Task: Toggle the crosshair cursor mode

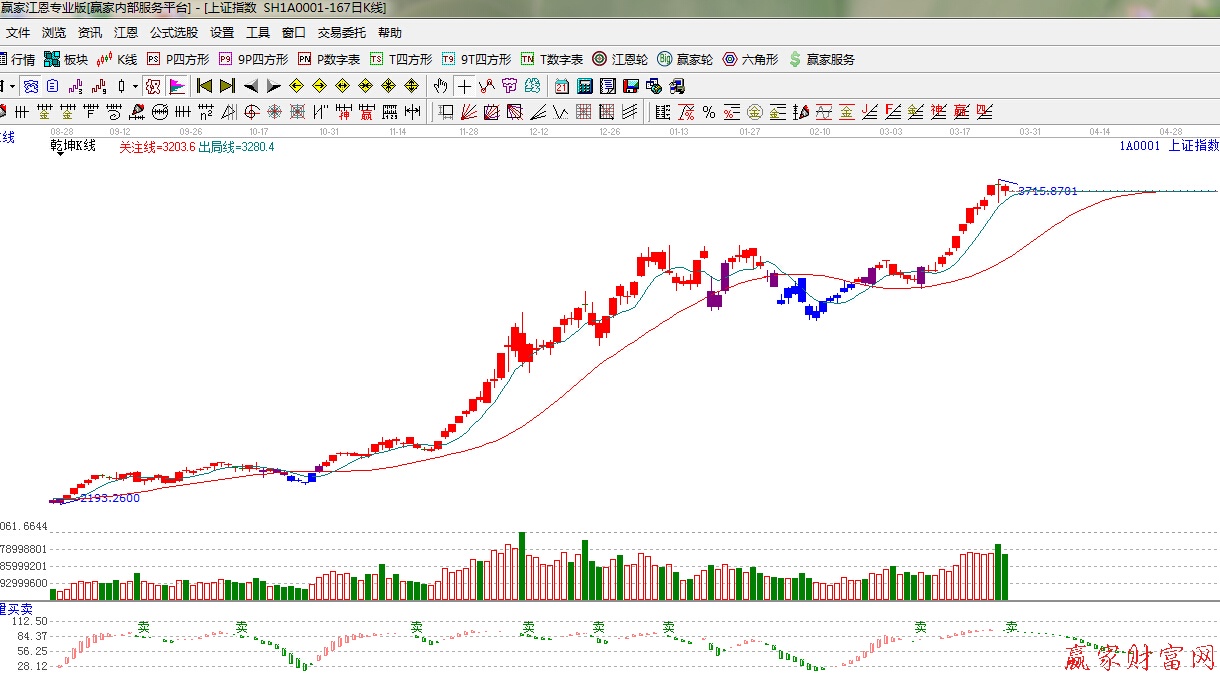Action: click(465, 86)
